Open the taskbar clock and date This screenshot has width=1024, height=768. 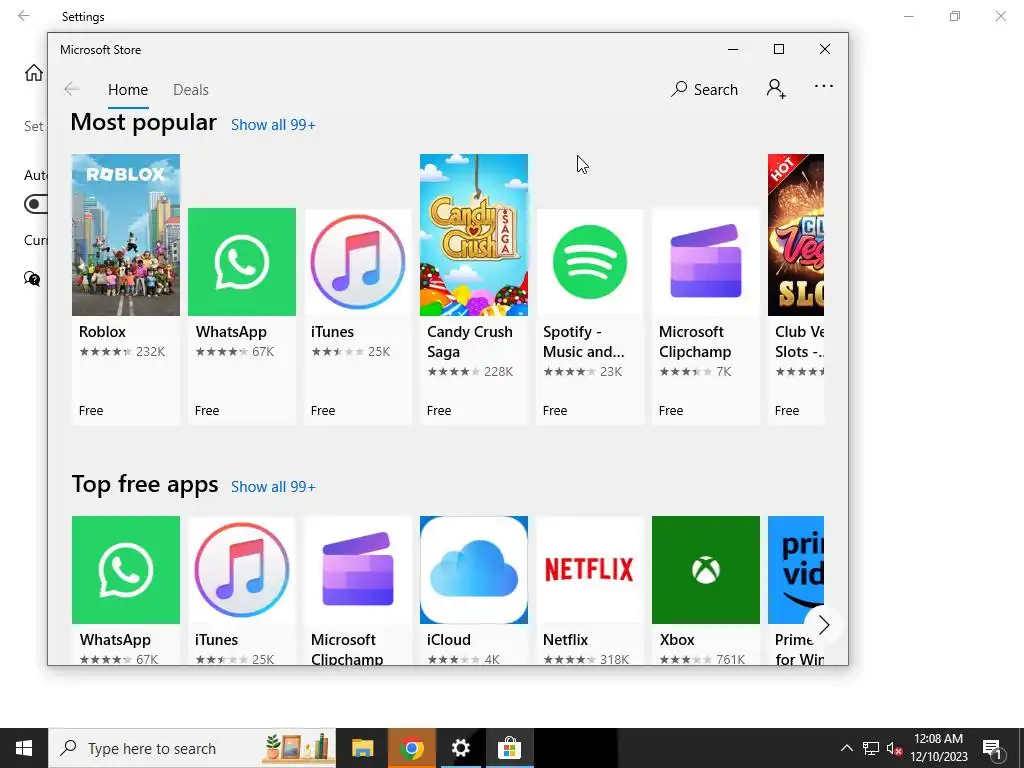(939, 748)
